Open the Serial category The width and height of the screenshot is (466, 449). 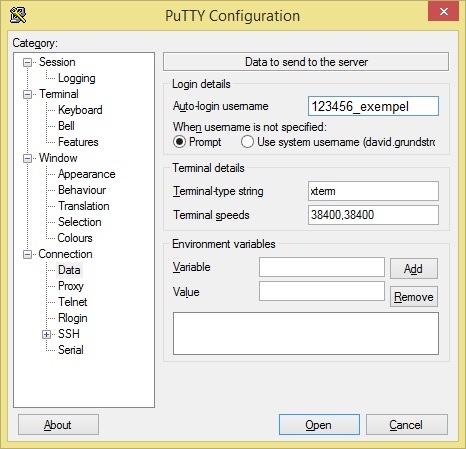click(x=71, y=350)
